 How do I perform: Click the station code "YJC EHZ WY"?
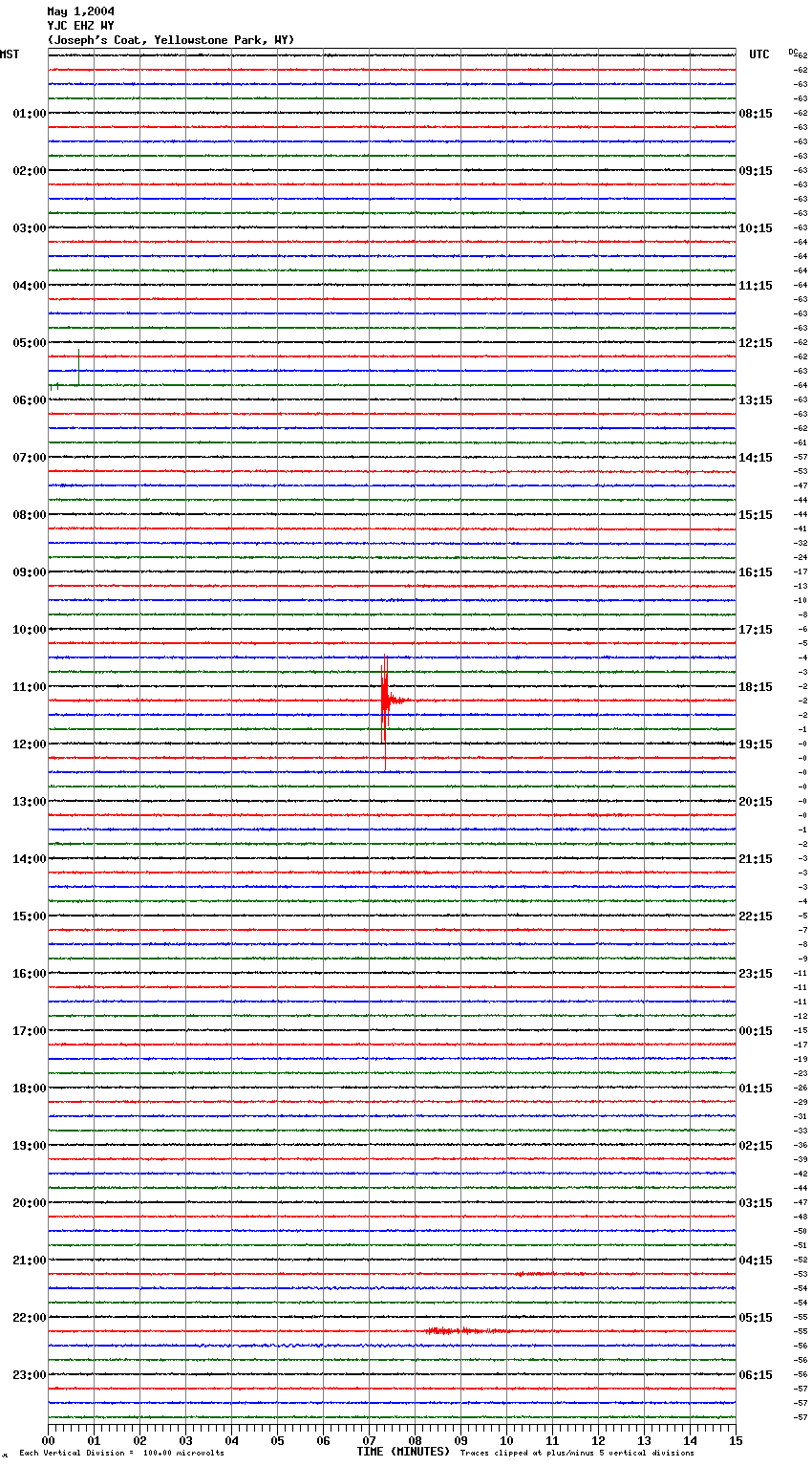click(80, 26)
